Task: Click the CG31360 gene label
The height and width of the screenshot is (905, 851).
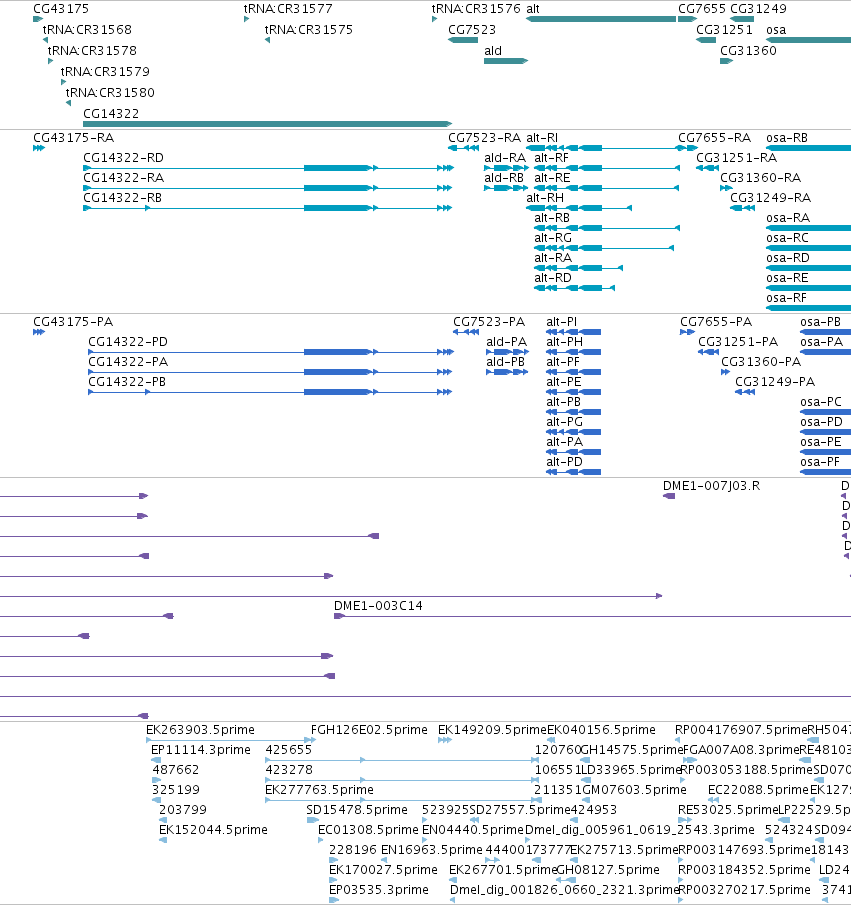Action: [748, 51]
